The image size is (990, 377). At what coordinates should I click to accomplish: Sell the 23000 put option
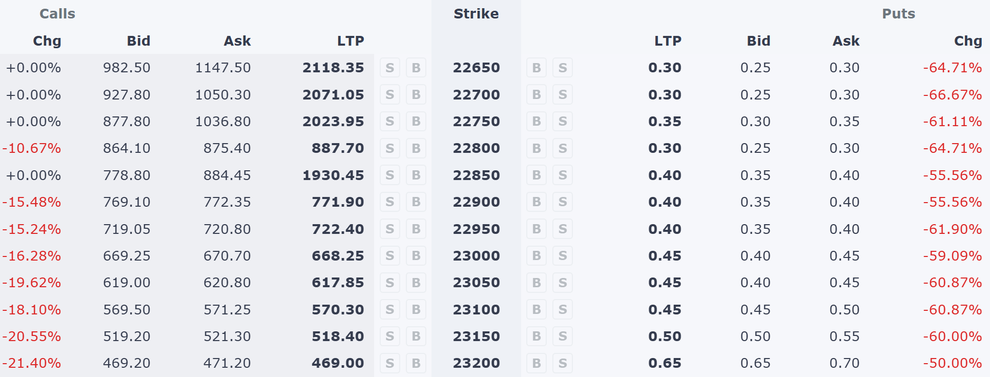point(563,256)
